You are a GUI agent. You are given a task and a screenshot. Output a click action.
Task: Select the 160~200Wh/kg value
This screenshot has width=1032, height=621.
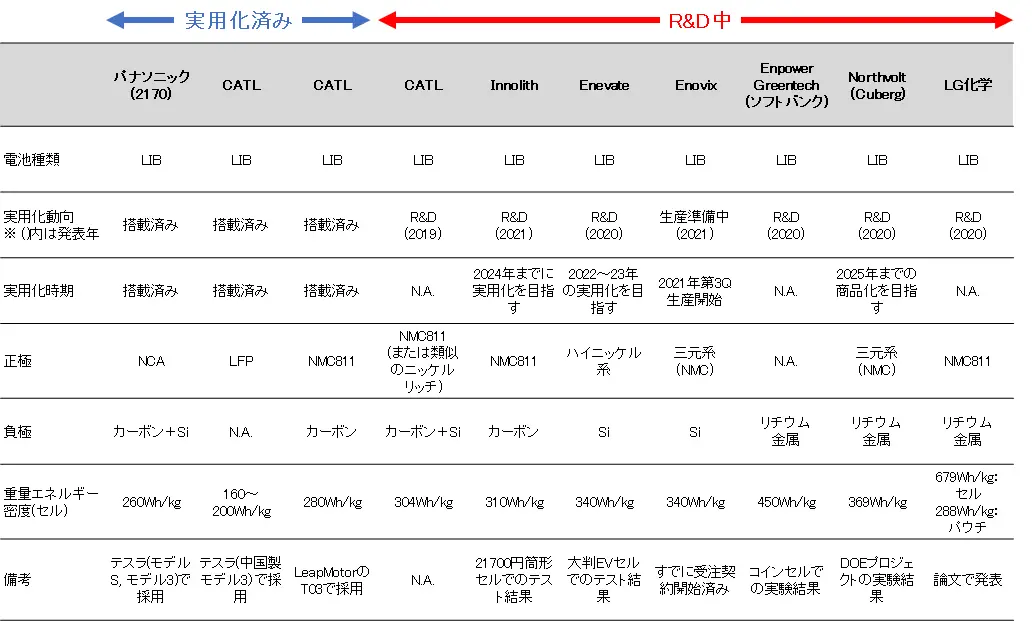[241, 502]
